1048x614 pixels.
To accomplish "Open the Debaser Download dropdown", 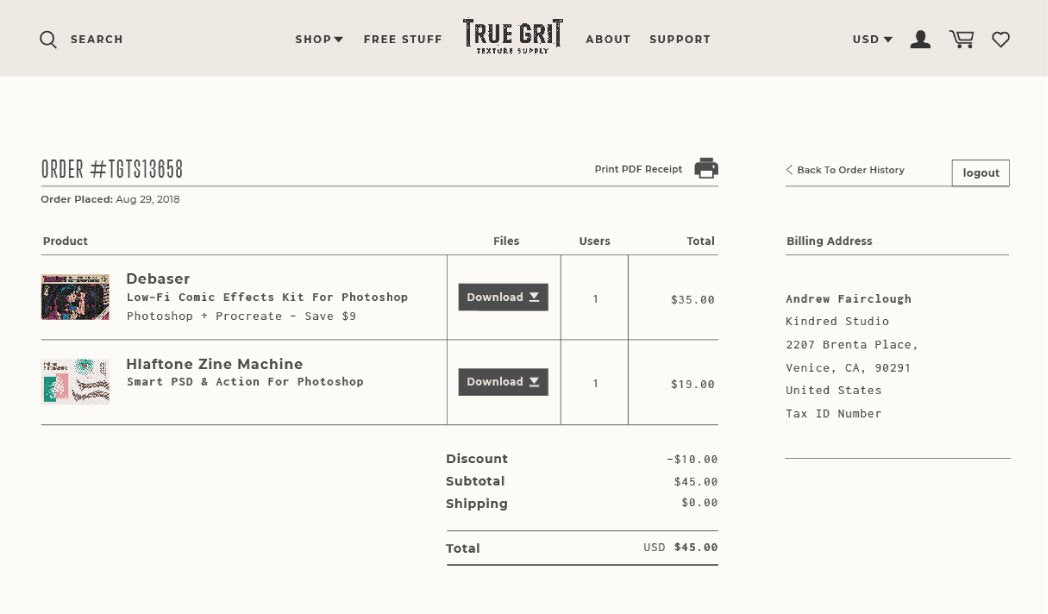I will pyautogui.click(x=503, y=297).
